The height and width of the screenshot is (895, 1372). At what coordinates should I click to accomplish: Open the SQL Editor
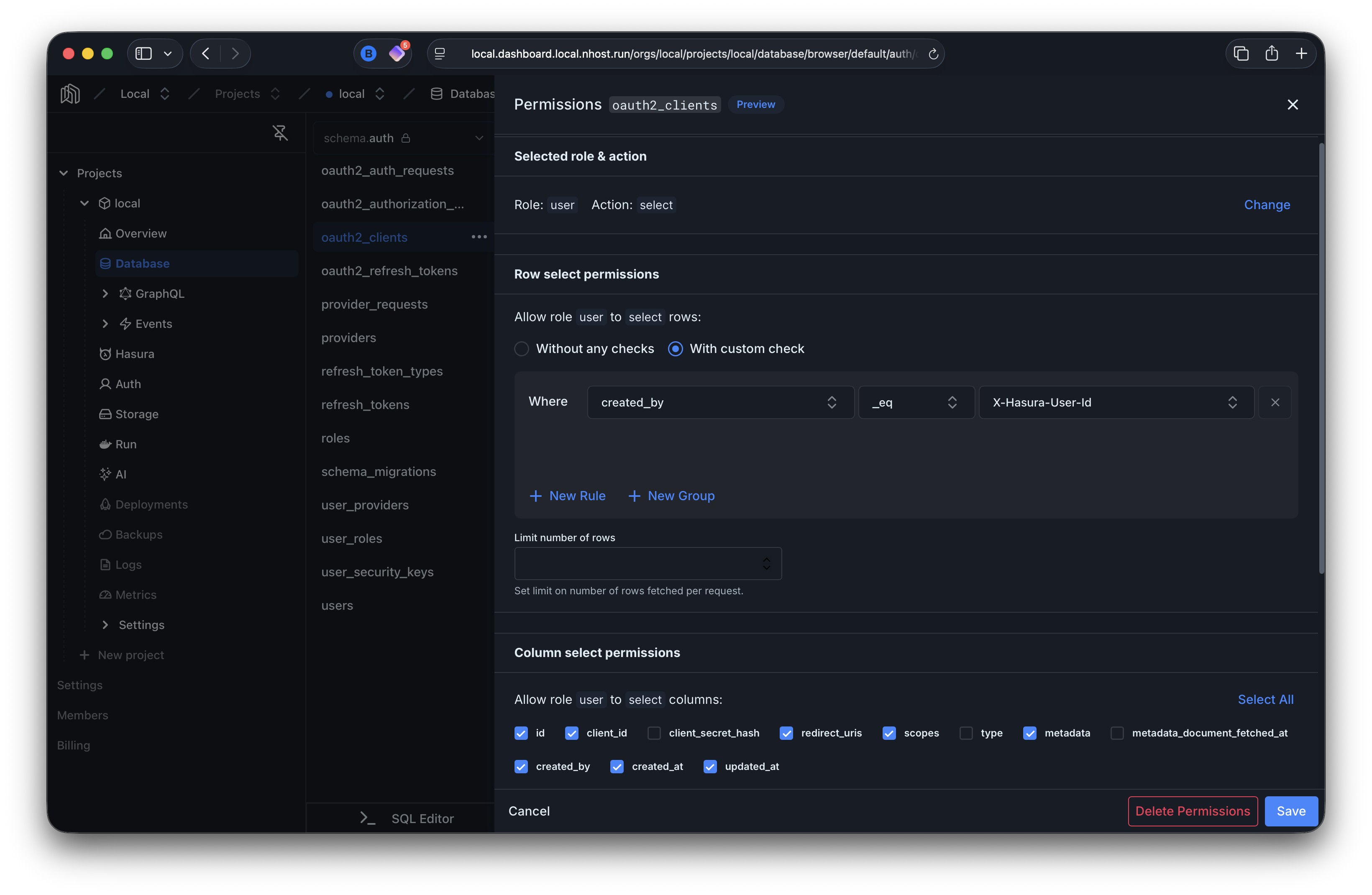(422, 818)
